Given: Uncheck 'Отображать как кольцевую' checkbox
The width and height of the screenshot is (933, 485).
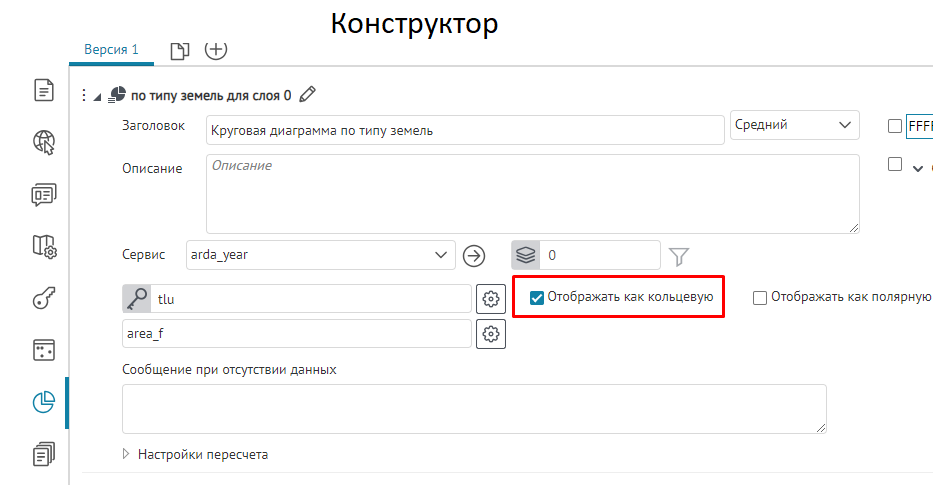Looking at the screenshot, I should 537,298.
